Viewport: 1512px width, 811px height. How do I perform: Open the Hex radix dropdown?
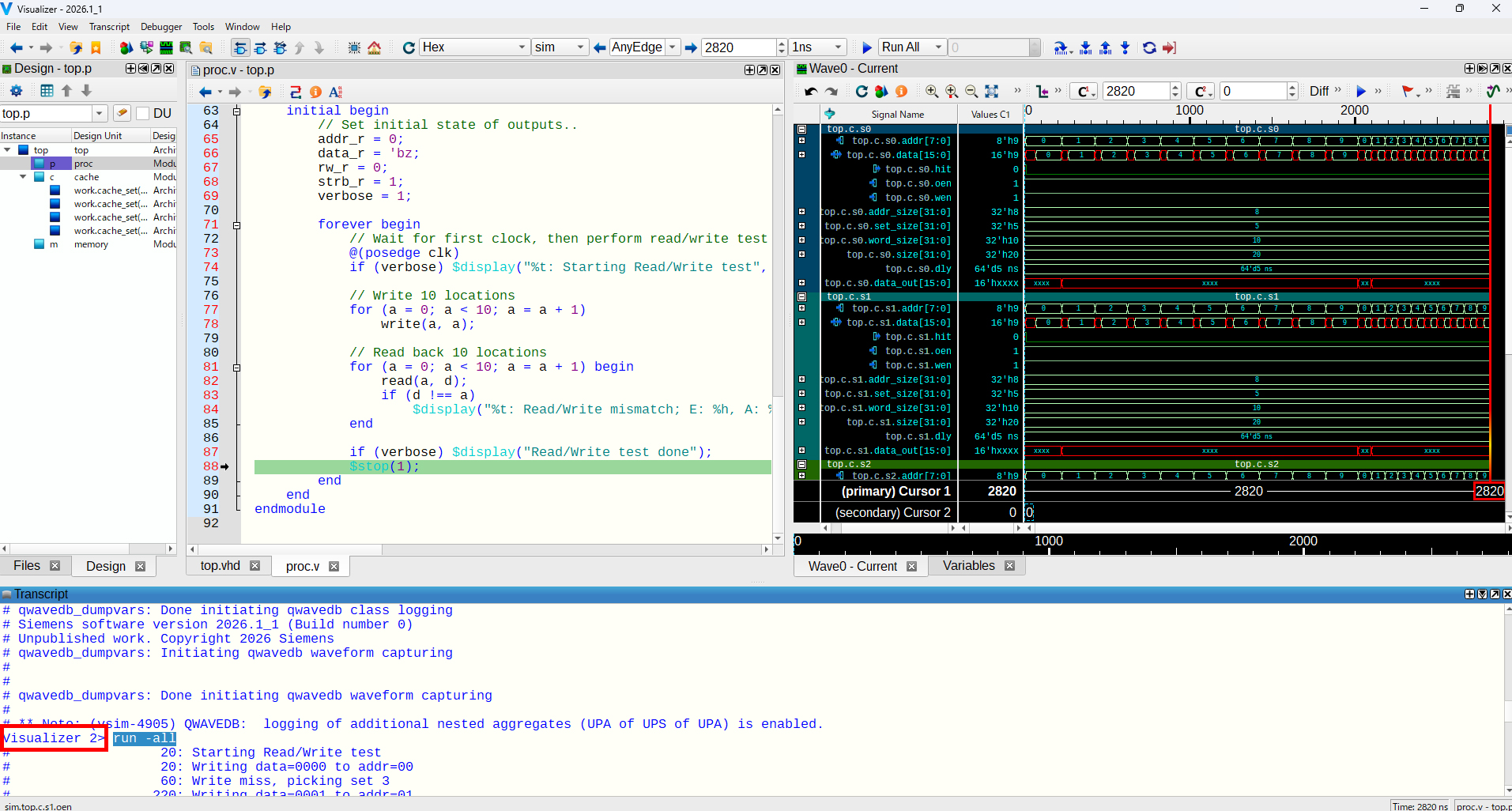pyautogui.click(x=474, y=47)
